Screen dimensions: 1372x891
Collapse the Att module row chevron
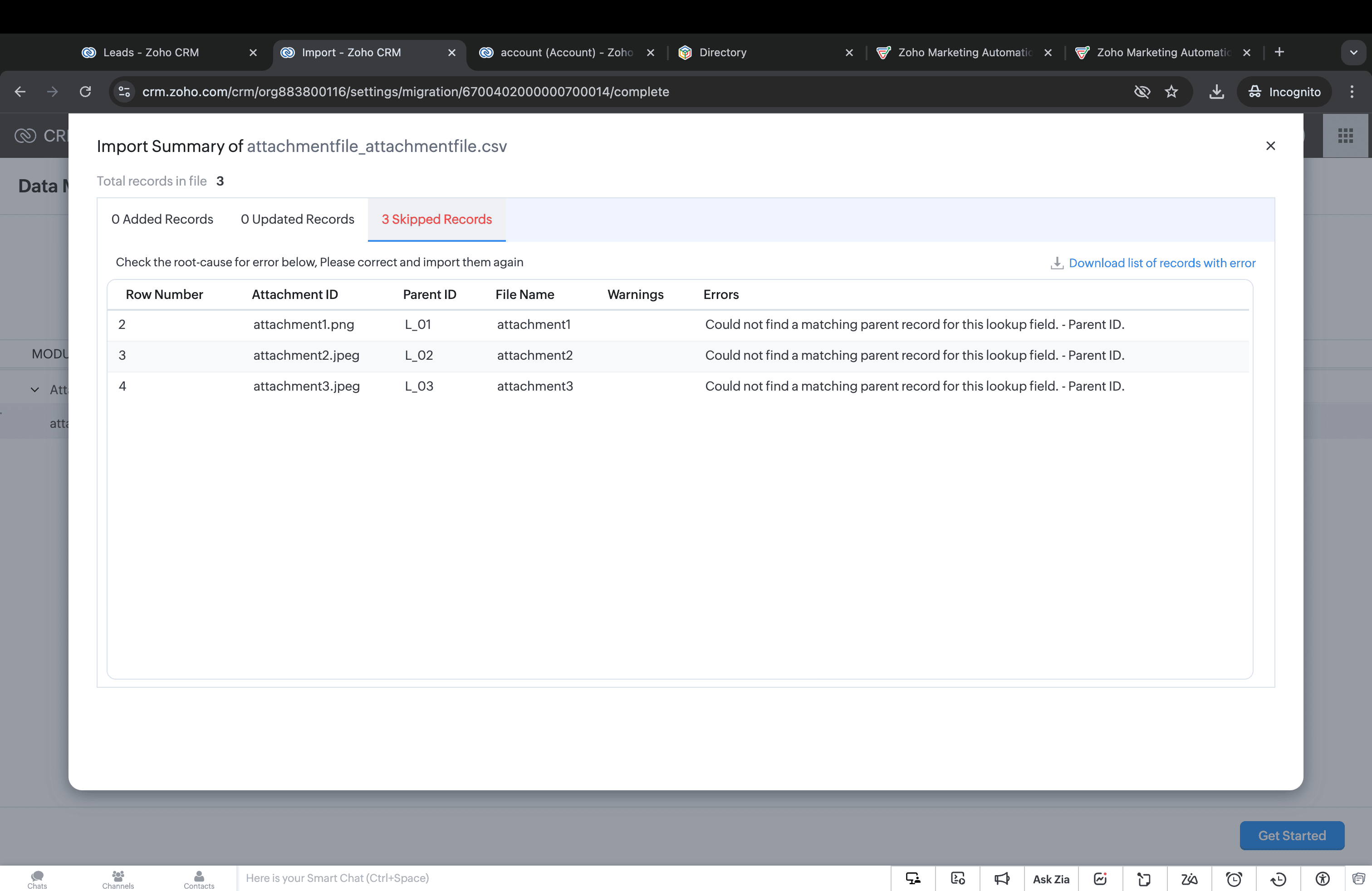(34, 390)
